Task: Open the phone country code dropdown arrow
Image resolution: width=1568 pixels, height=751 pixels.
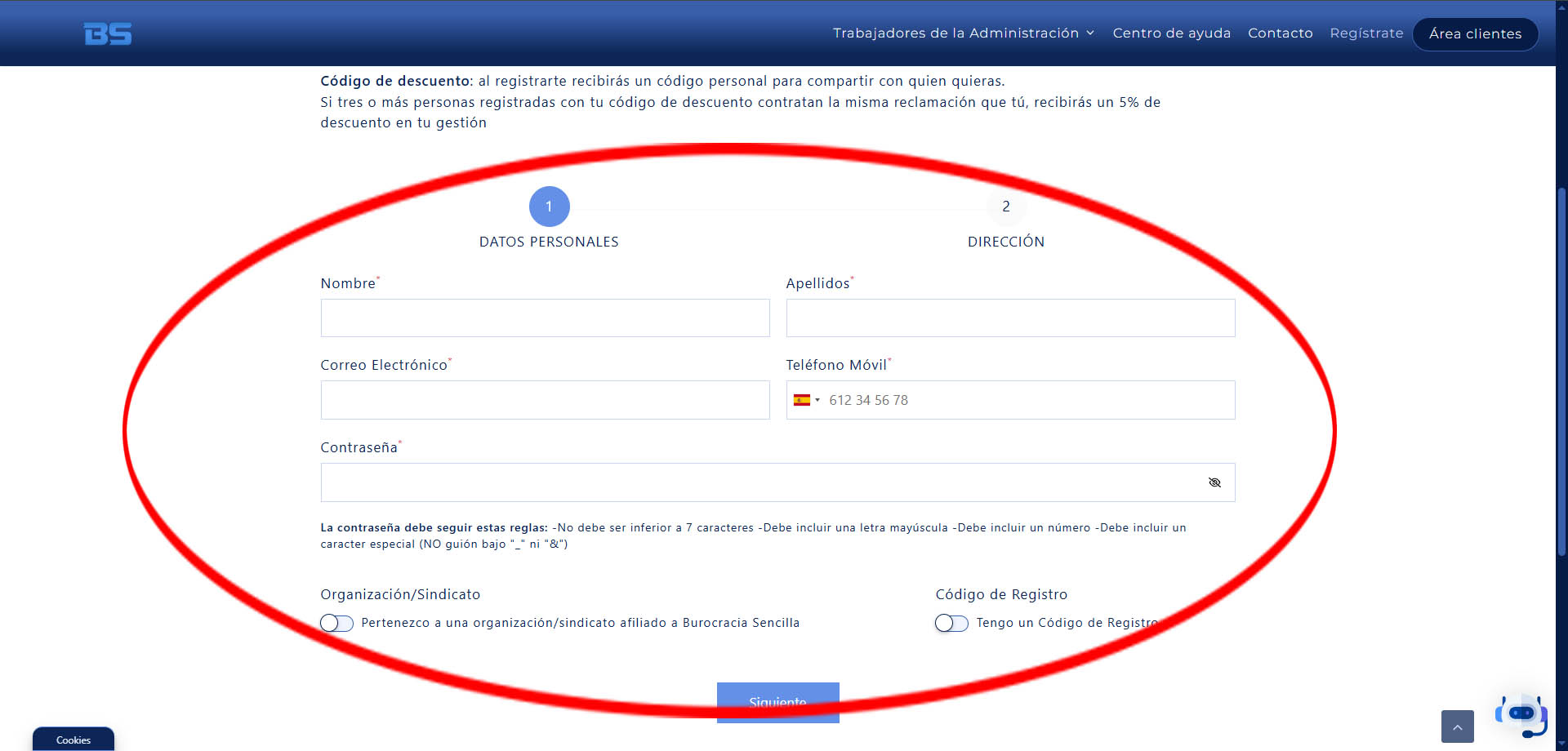Action: (817, 400)
